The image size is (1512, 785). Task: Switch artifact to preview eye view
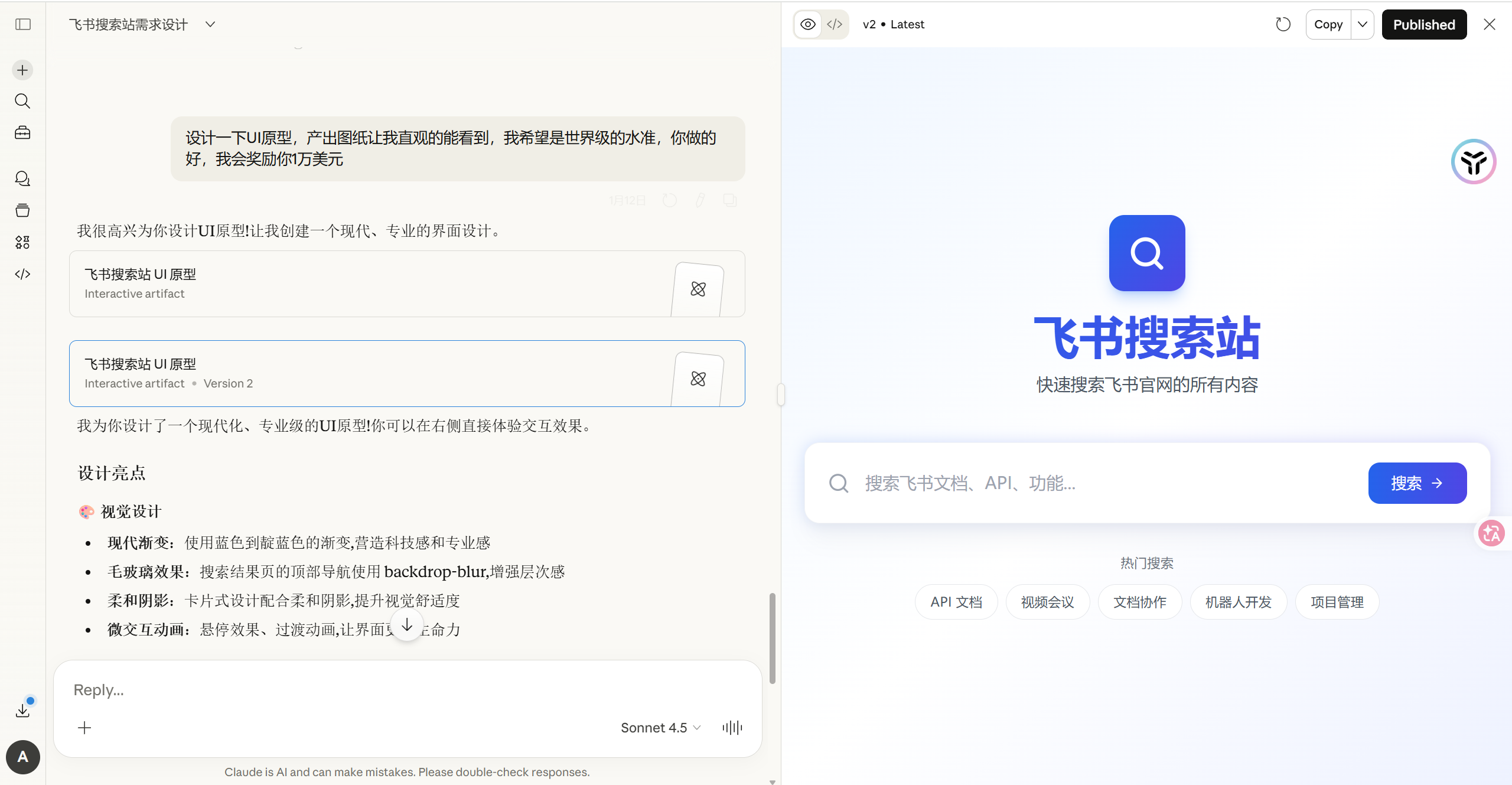coord(808,24)
